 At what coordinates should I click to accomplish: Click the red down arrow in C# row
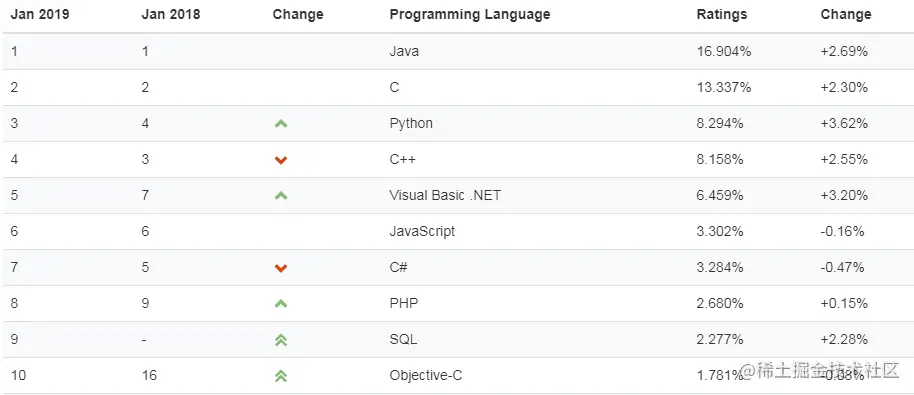(x=281, y=268)
